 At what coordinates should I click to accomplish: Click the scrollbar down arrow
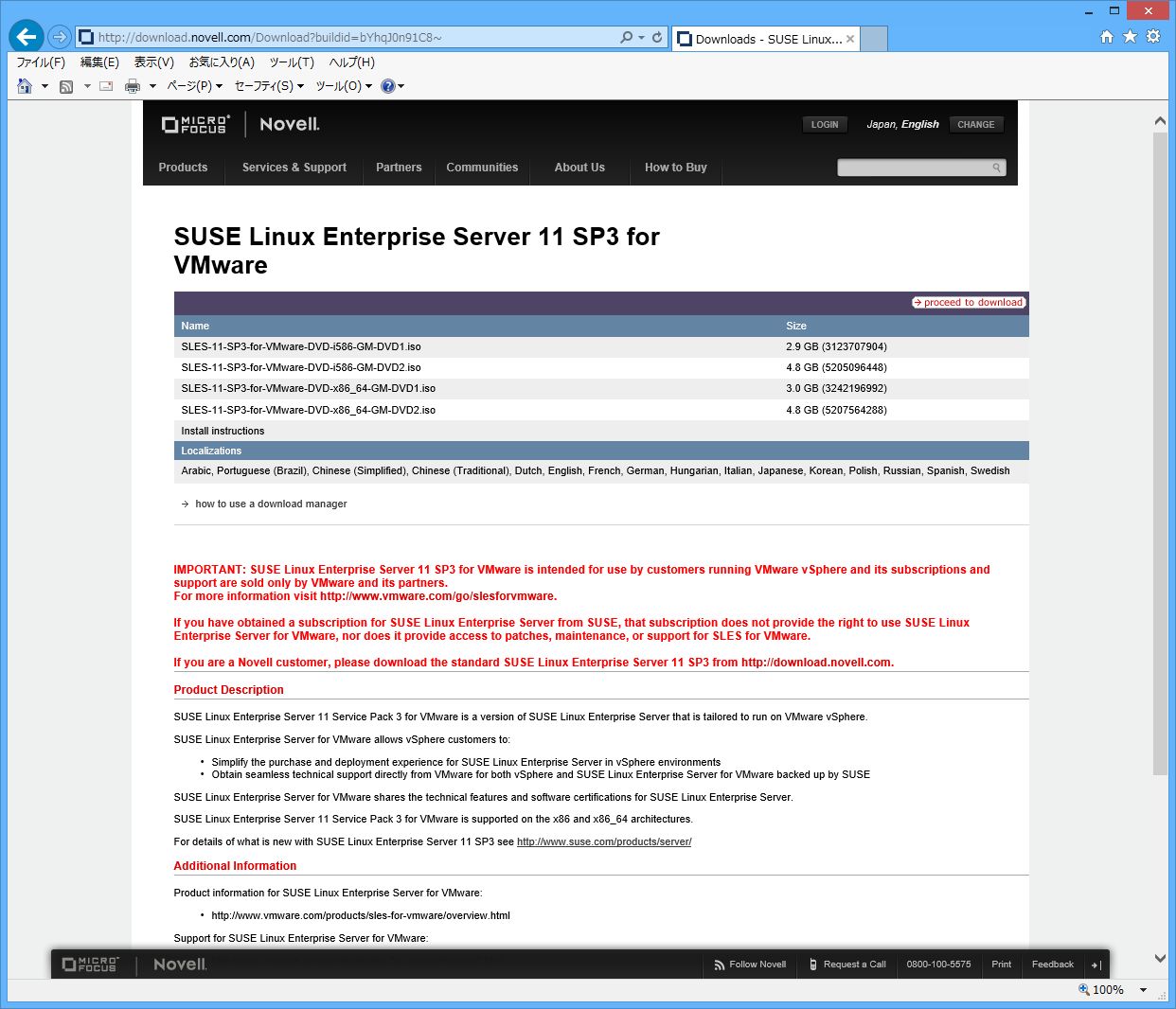click(x=1160, y=958)
